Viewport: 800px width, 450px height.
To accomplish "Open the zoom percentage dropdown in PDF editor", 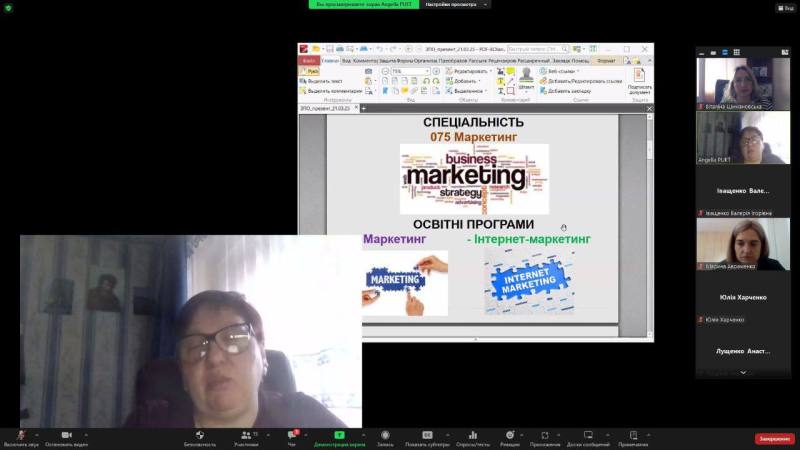I will click(x=427, y=71).
